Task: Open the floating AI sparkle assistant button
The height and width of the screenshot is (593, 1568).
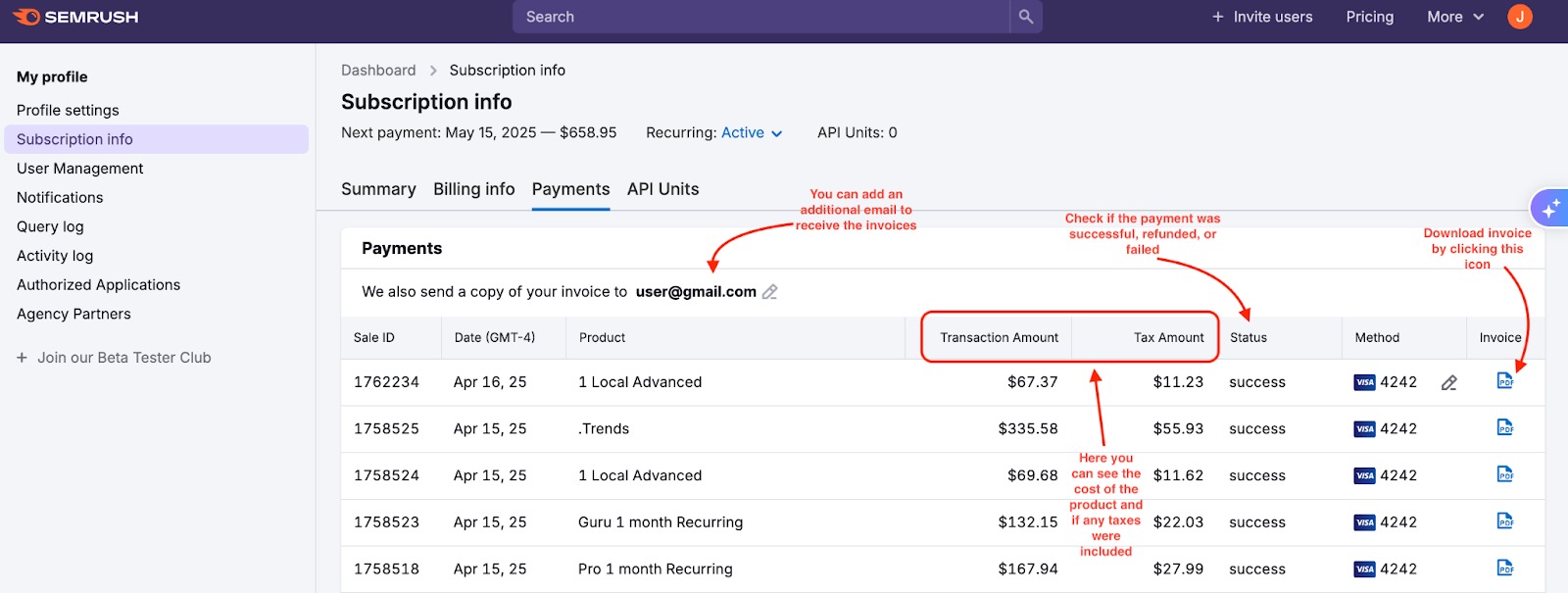Action: (x=1550, y=209)
